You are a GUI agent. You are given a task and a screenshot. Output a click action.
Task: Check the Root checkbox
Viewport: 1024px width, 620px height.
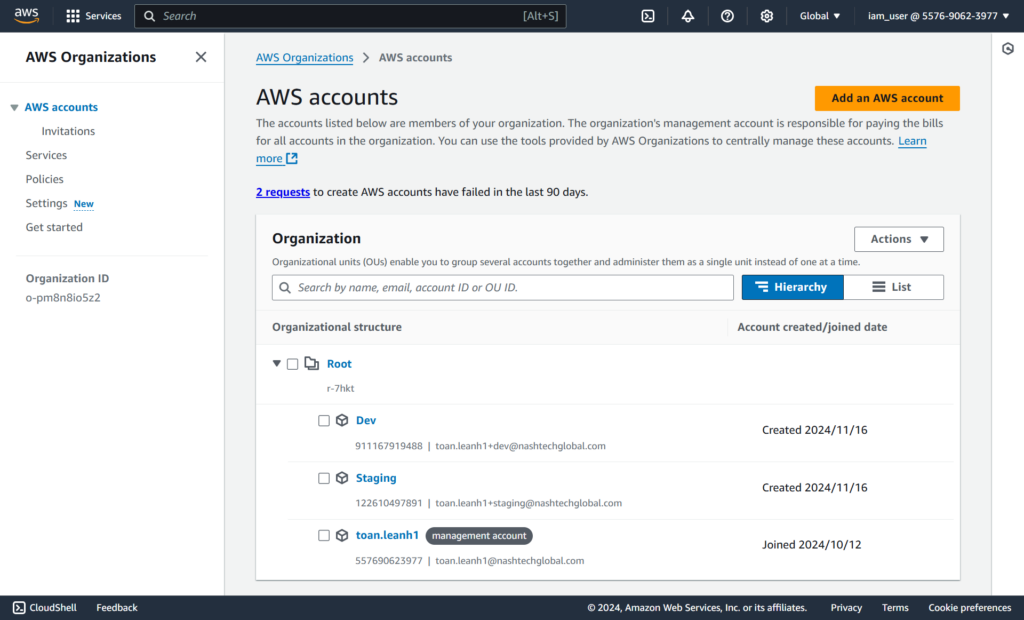[292, 364]
